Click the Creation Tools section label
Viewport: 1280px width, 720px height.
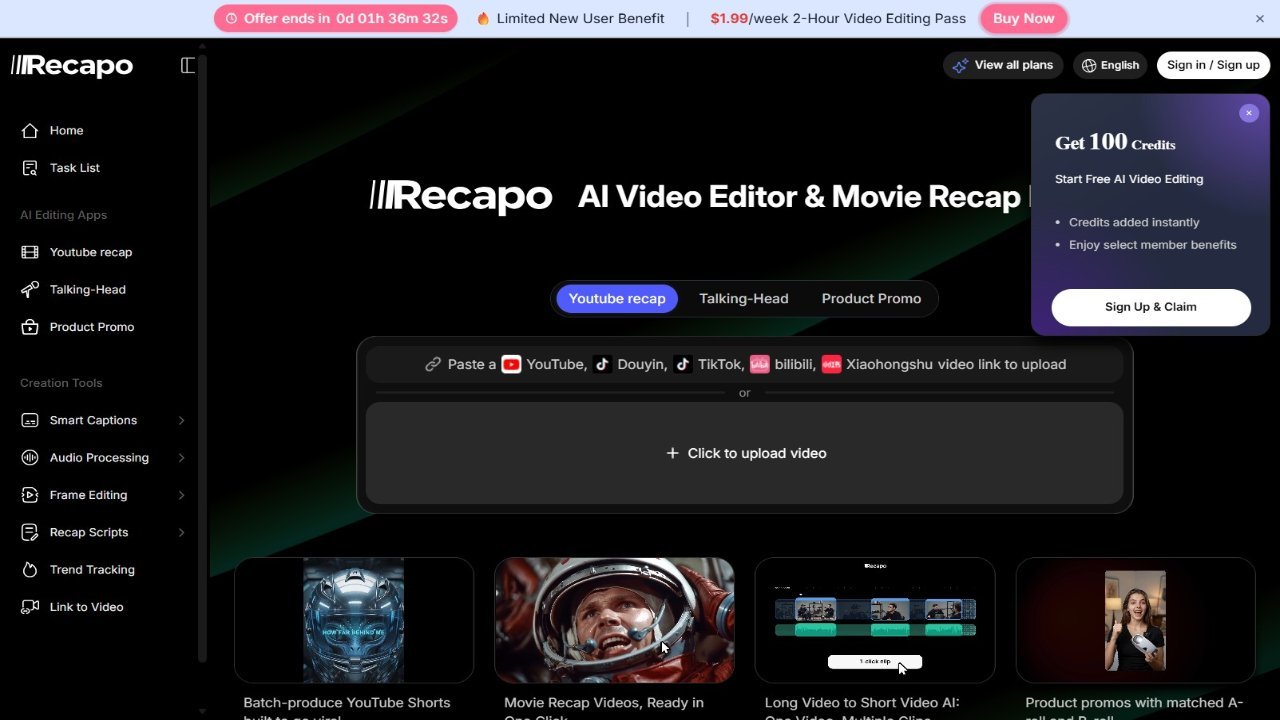pos(61,383)
